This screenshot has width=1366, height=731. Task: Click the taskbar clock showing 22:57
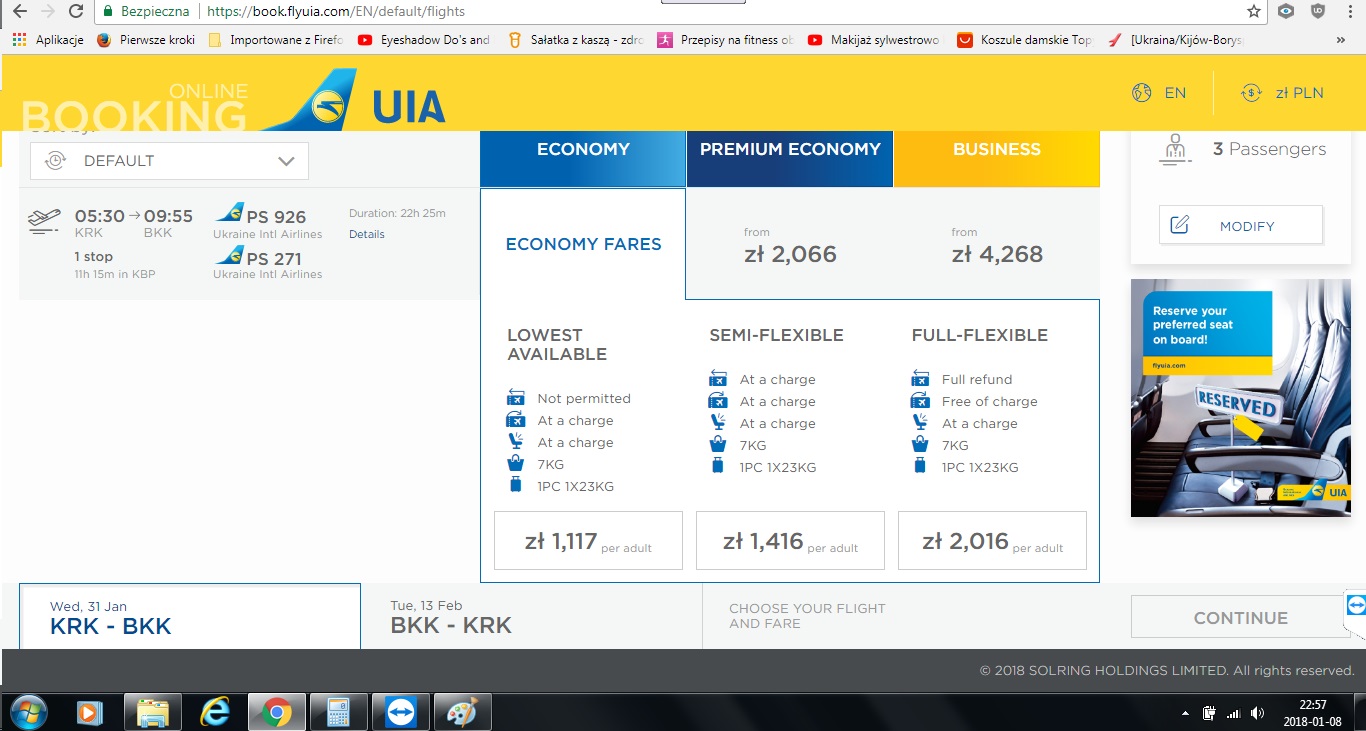pyautogui.click(x=1314, y=712)
